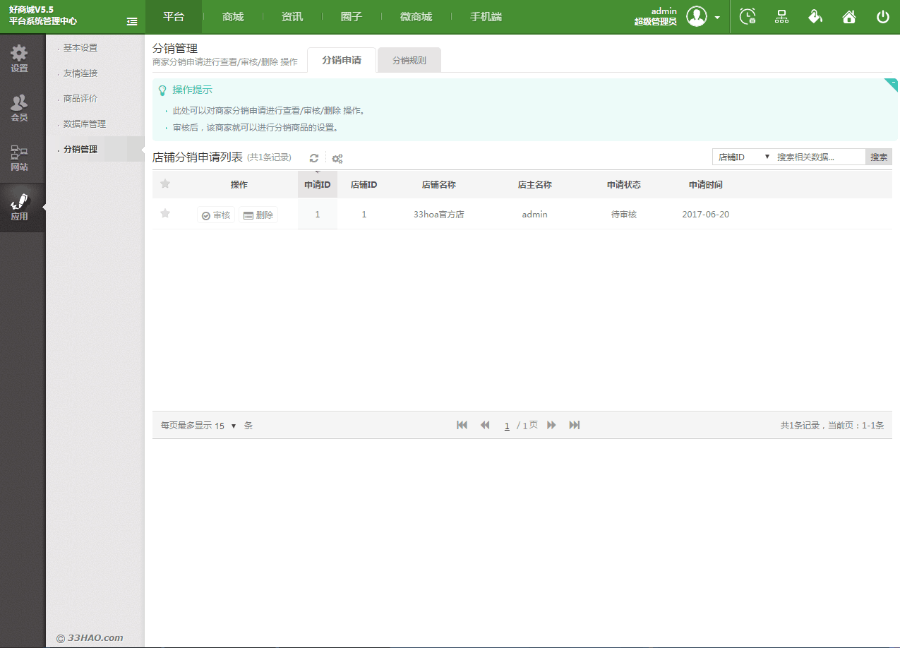The height and width of the screenshot is (648, 900).
Task: Click the power logout icon
Action: pyautogui.click(x=882, y=17)
